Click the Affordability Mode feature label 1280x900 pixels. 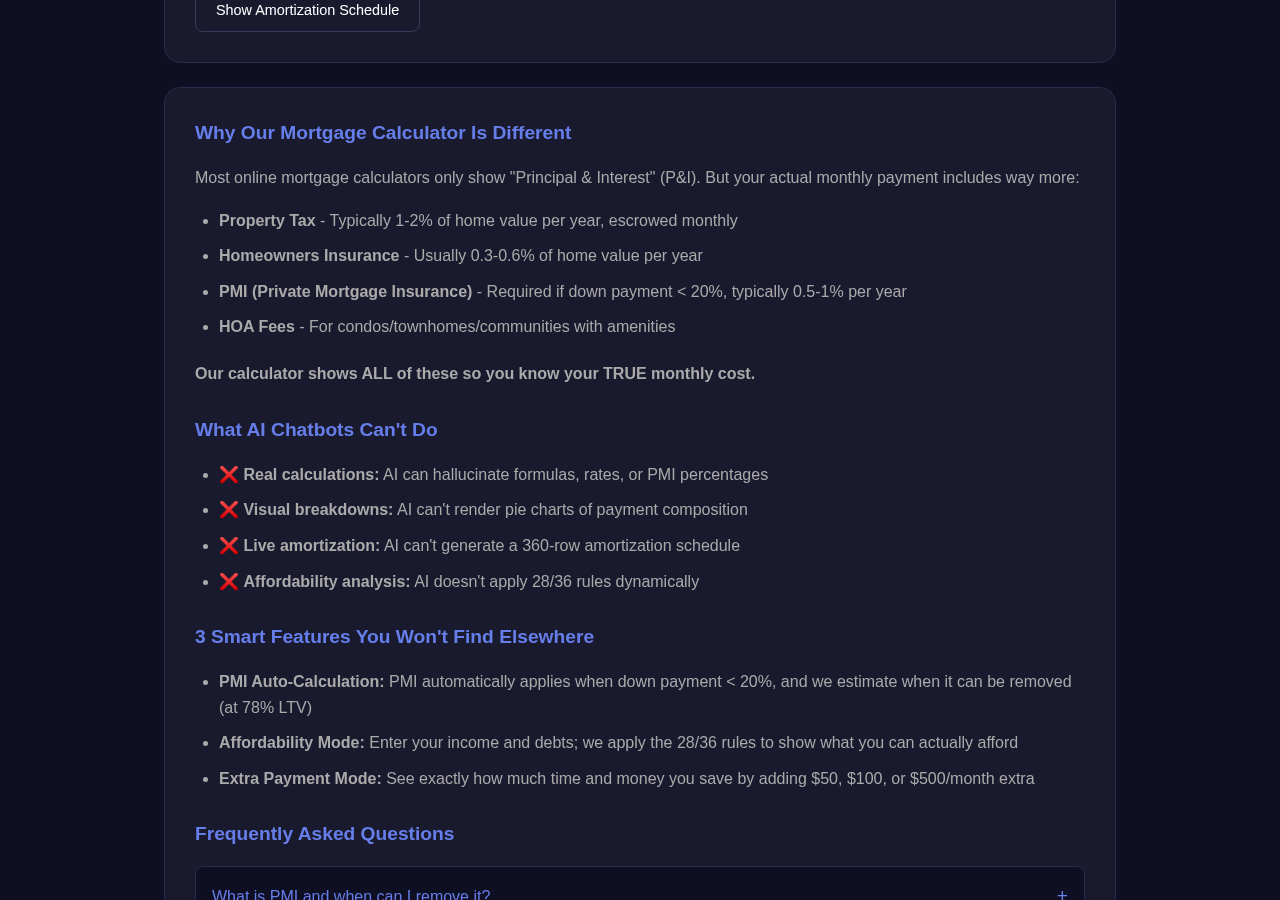pyautogui.click(x=292, y=743)
